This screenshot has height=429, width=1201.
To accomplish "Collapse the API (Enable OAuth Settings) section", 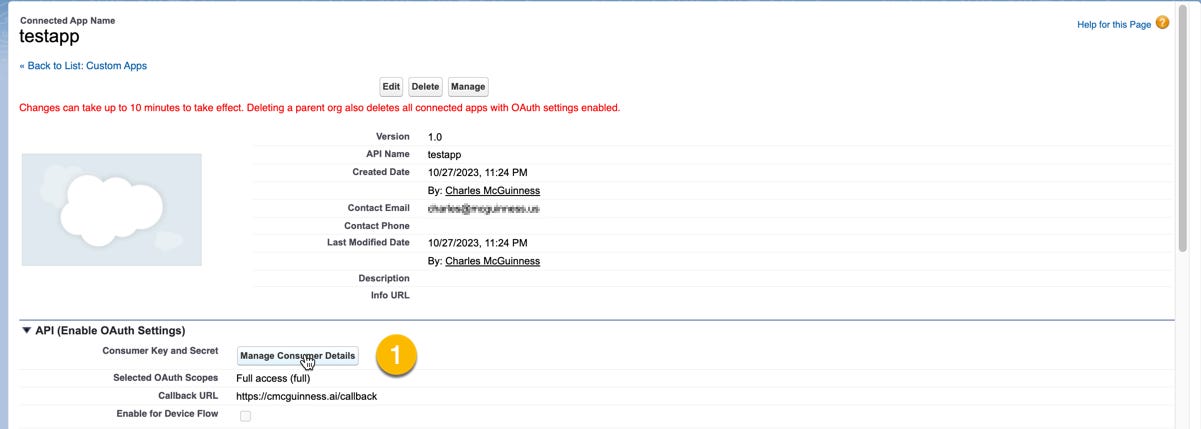I will pos(27,330).
